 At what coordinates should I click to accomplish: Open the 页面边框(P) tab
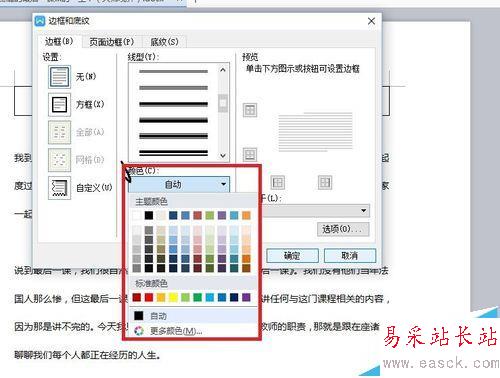coord(112,42)
